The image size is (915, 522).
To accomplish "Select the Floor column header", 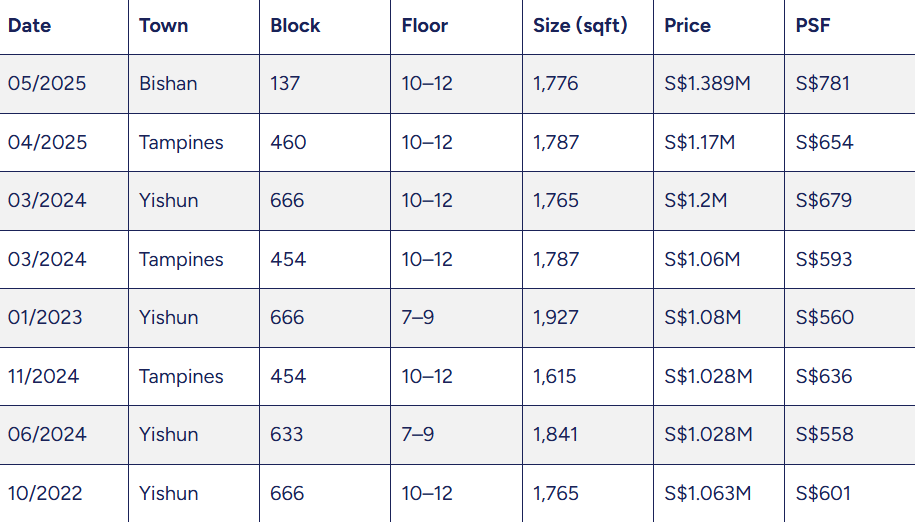I will 426,26.
